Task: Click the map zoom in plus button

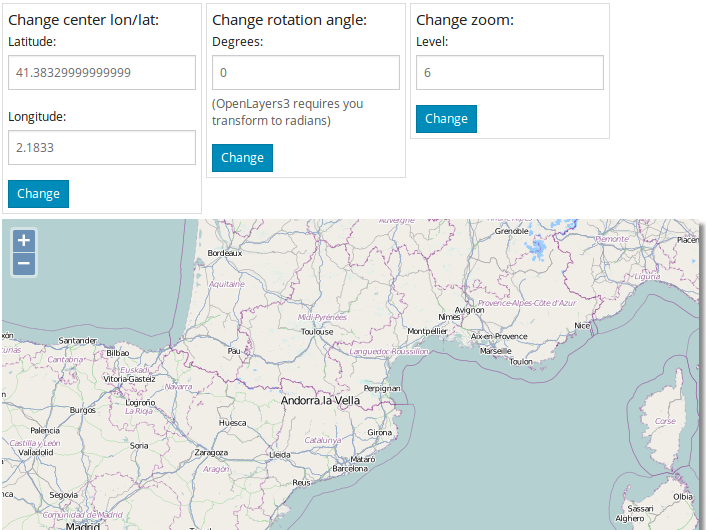Action: click(x=25, y=240)
